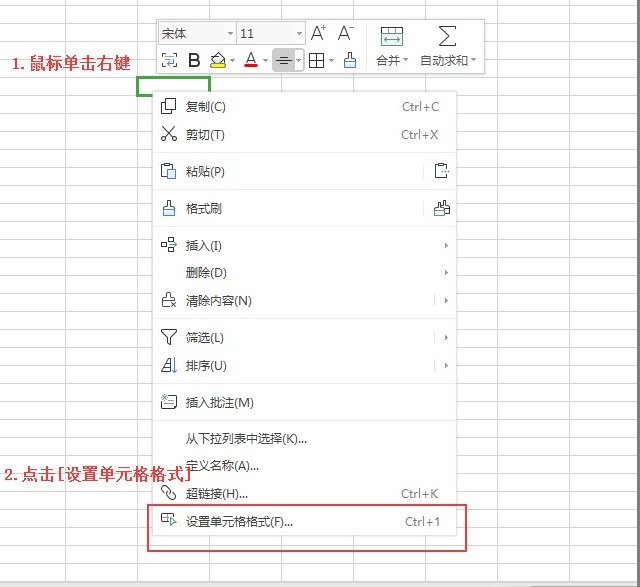
Task: Apply yellow fill color bucket icon
Action: click(x=218, y=60)
